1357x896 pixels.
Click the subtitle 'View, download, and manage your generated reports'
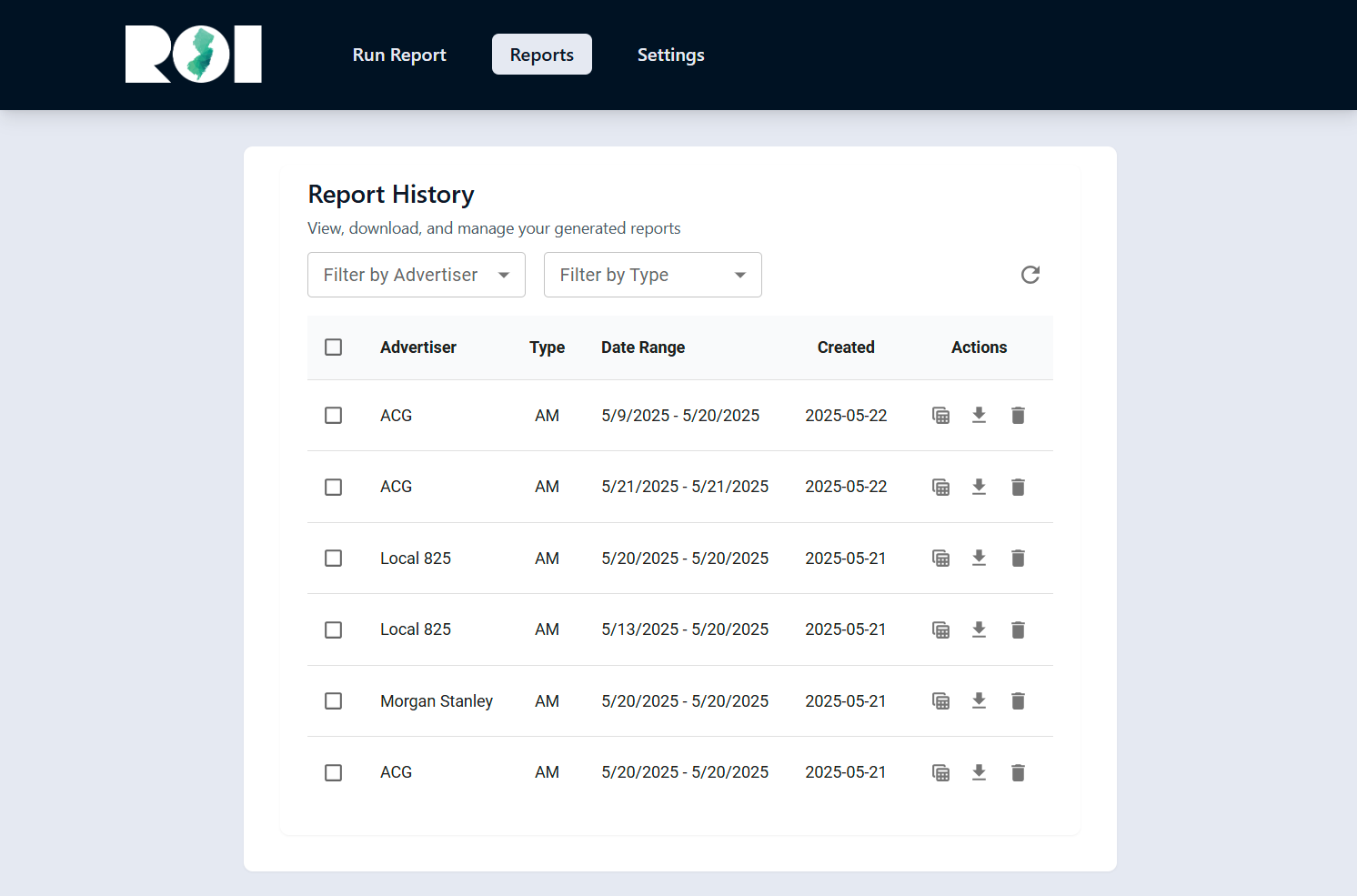[x=494, y=228]
